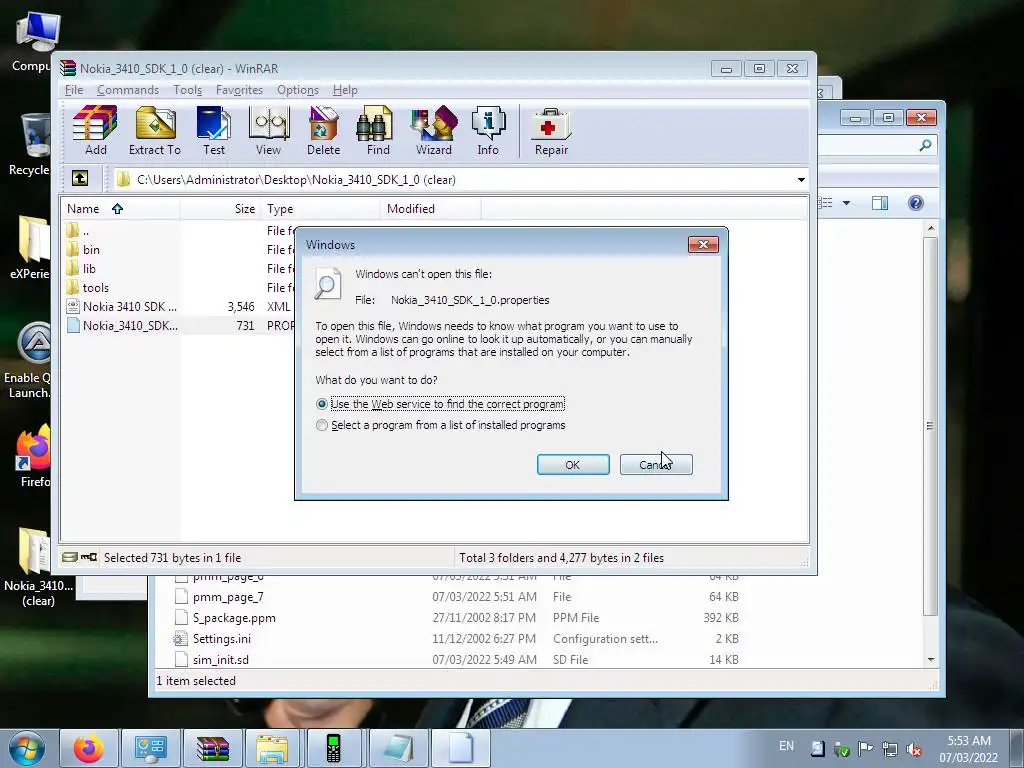1024x768 pixels.
Task: Click the Delete toolbar icon
Action: 323,131
